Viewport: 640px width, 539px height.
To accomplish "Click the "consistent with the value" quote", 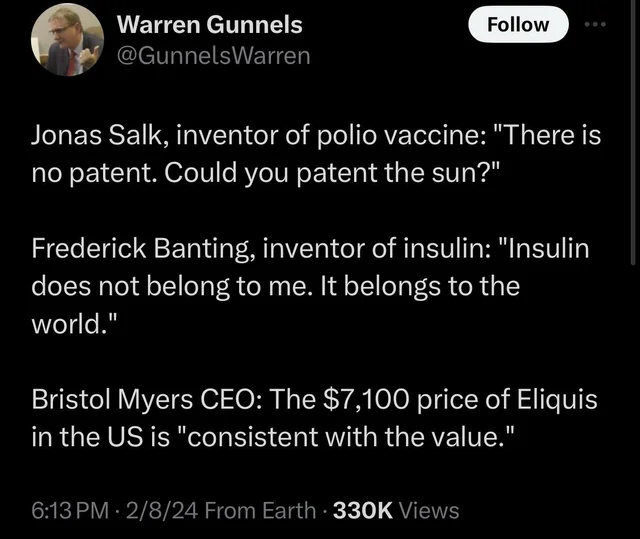I will (346, 436).
